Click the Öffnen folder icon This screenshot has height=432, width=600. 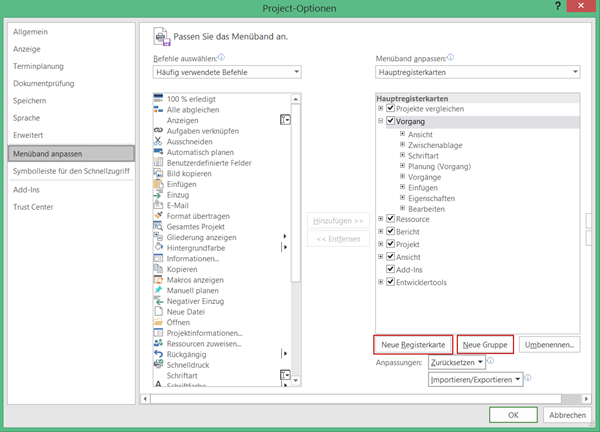(158, 322)
